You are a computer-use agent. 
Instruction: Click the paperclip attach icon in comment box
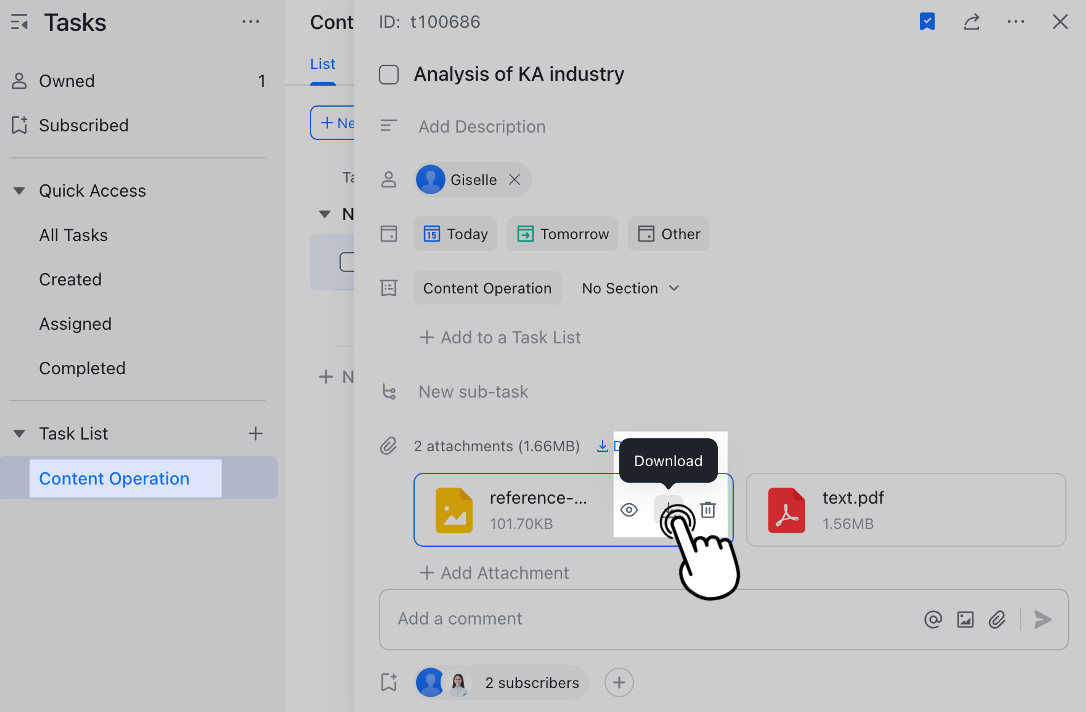[997, 619]
